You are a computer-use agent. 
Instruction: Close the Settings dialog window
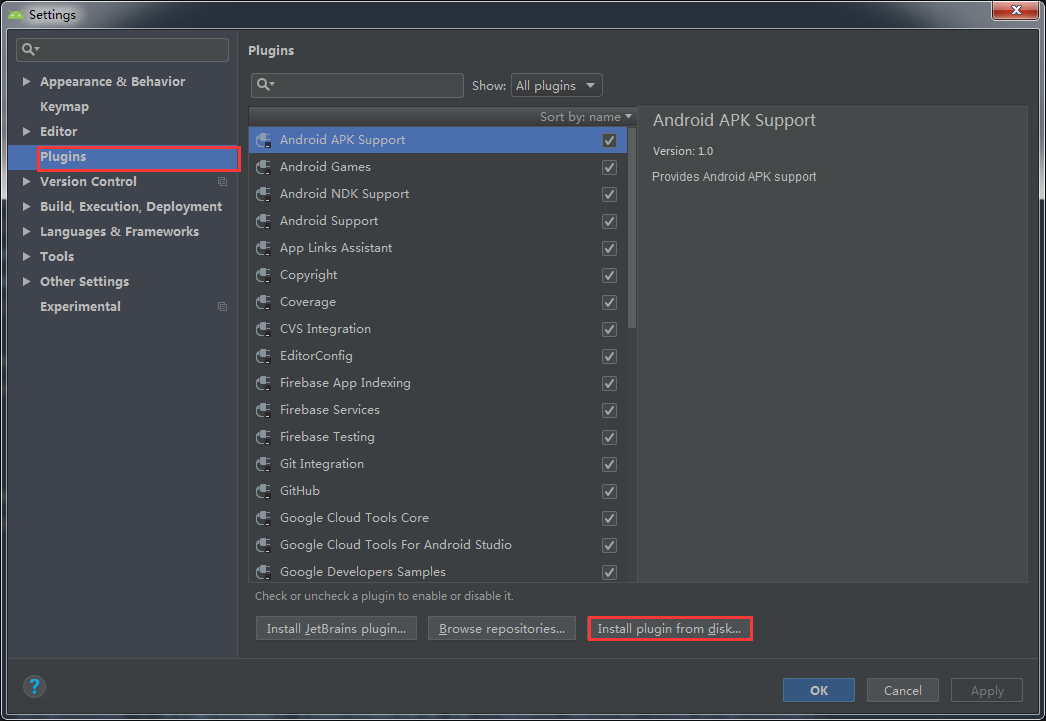1015,10
